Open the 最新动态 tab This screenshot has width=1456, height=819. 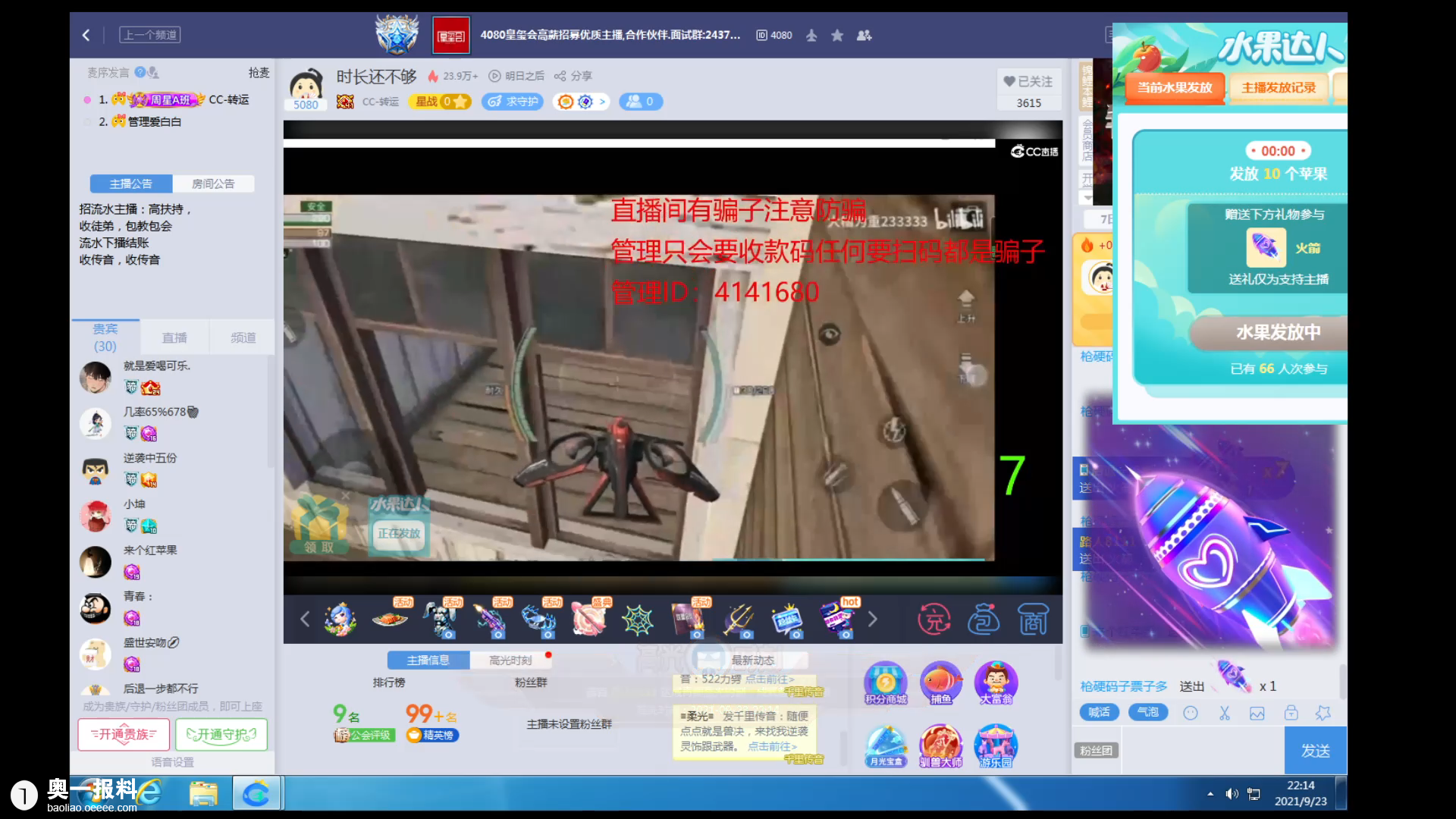752,660
